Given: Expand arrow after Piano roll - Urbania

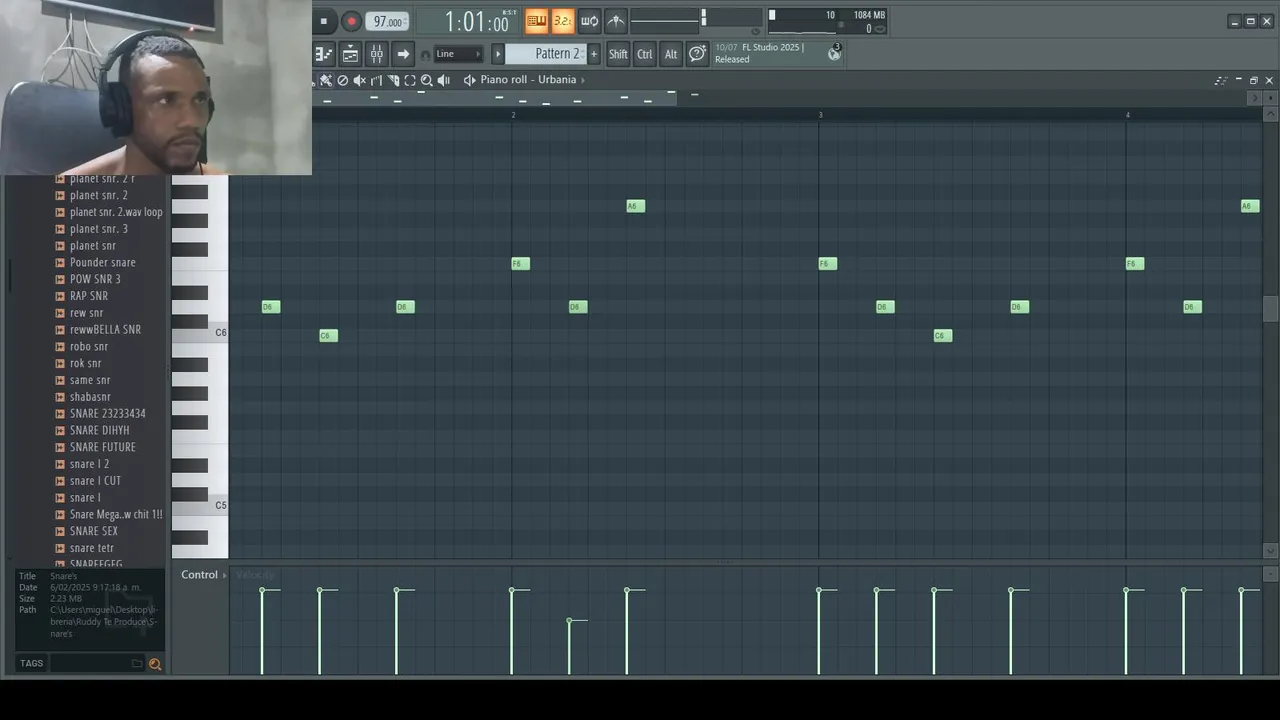Looking at the screenshot, I should point(583,80).
